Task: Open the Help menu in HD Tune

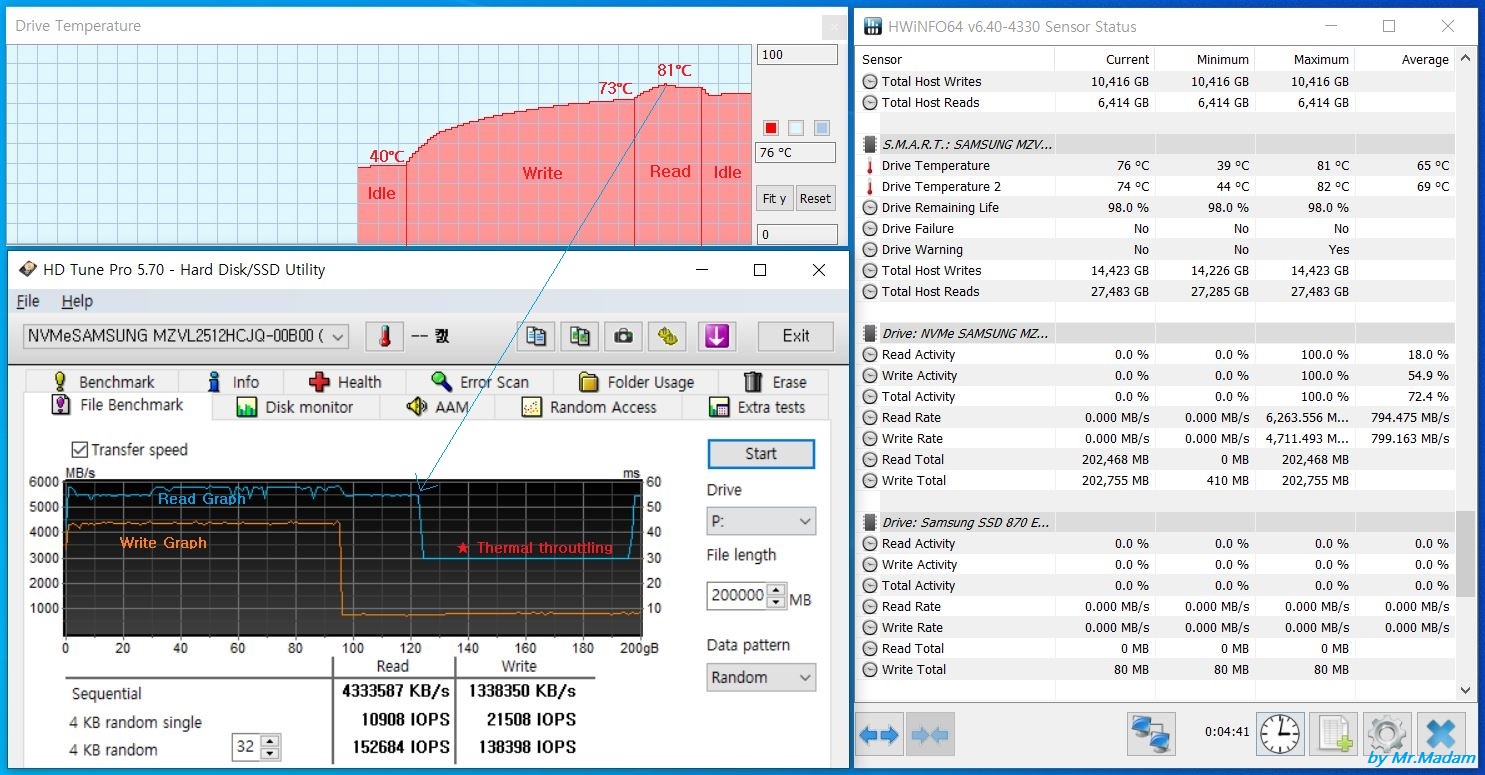Action: click(77, 301)
